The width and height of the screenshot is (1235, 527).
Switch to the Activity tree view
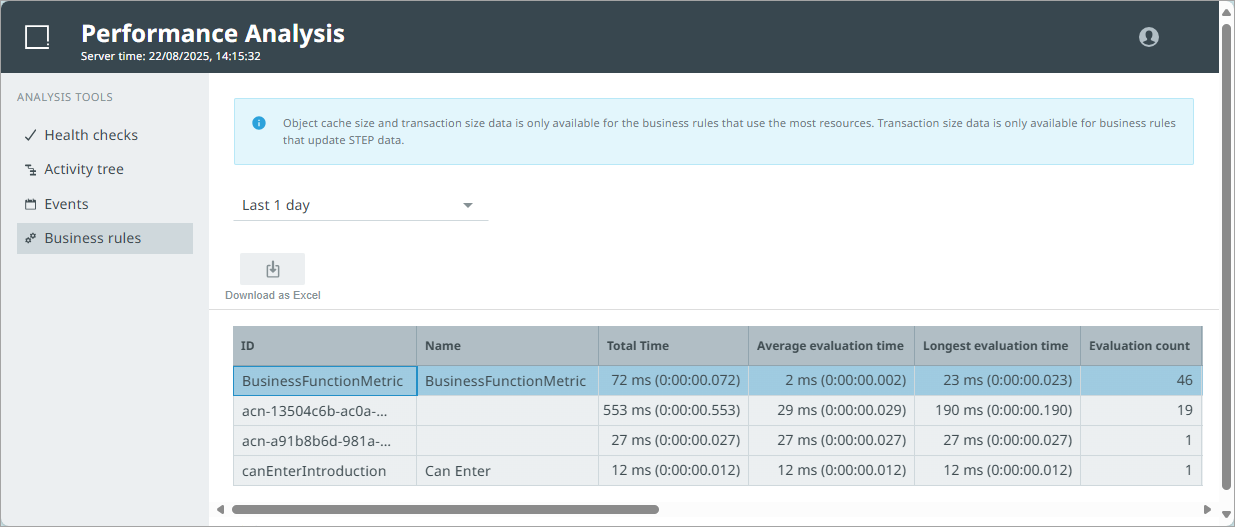[84, 170]
